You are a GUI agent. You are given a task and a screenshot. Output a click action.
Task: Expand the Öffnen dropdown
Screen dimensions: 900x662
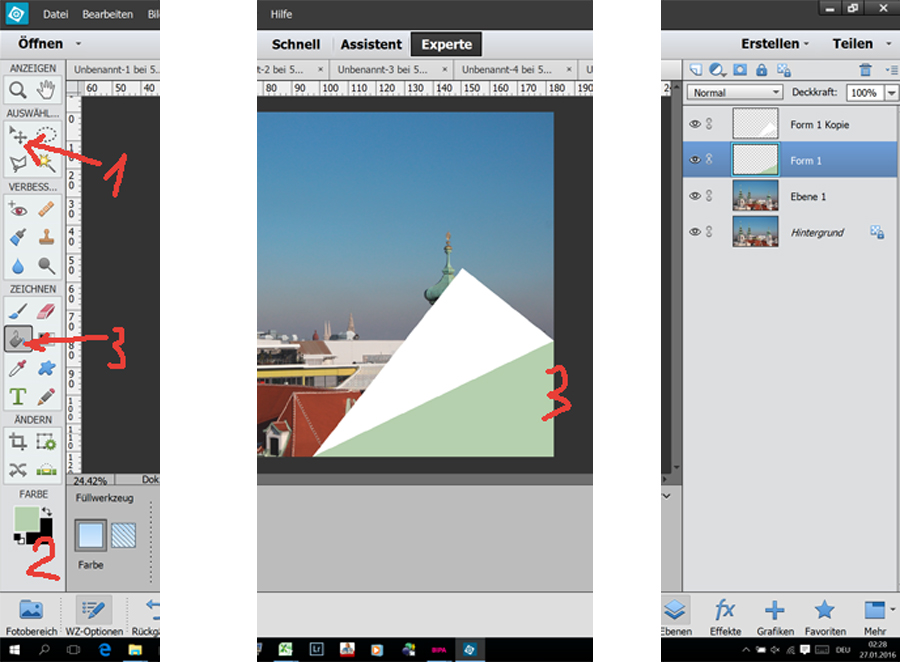[79, 44]
